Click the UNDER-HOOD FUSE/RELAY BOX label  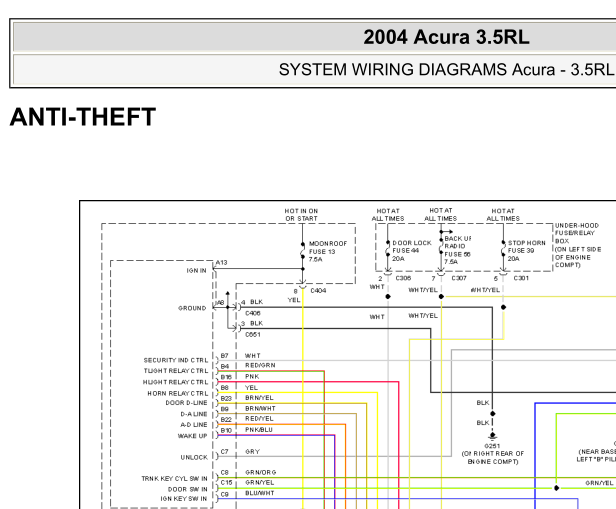point(578,245)
